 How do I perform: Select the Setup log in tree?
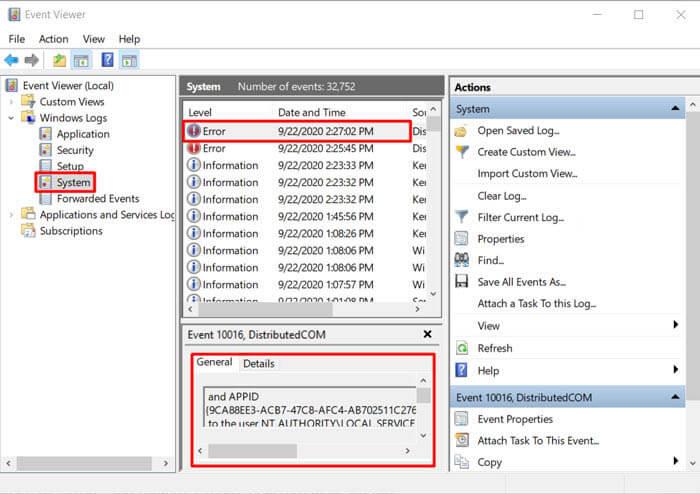[x=70, y=166]
